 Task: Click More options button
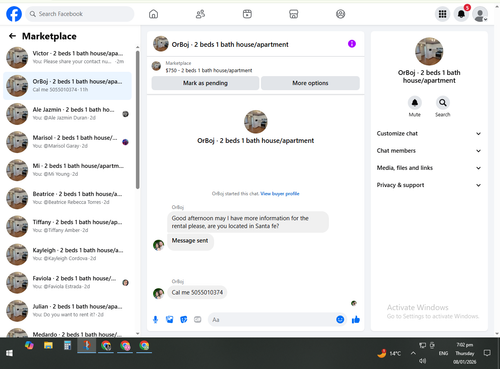point(310,83)
